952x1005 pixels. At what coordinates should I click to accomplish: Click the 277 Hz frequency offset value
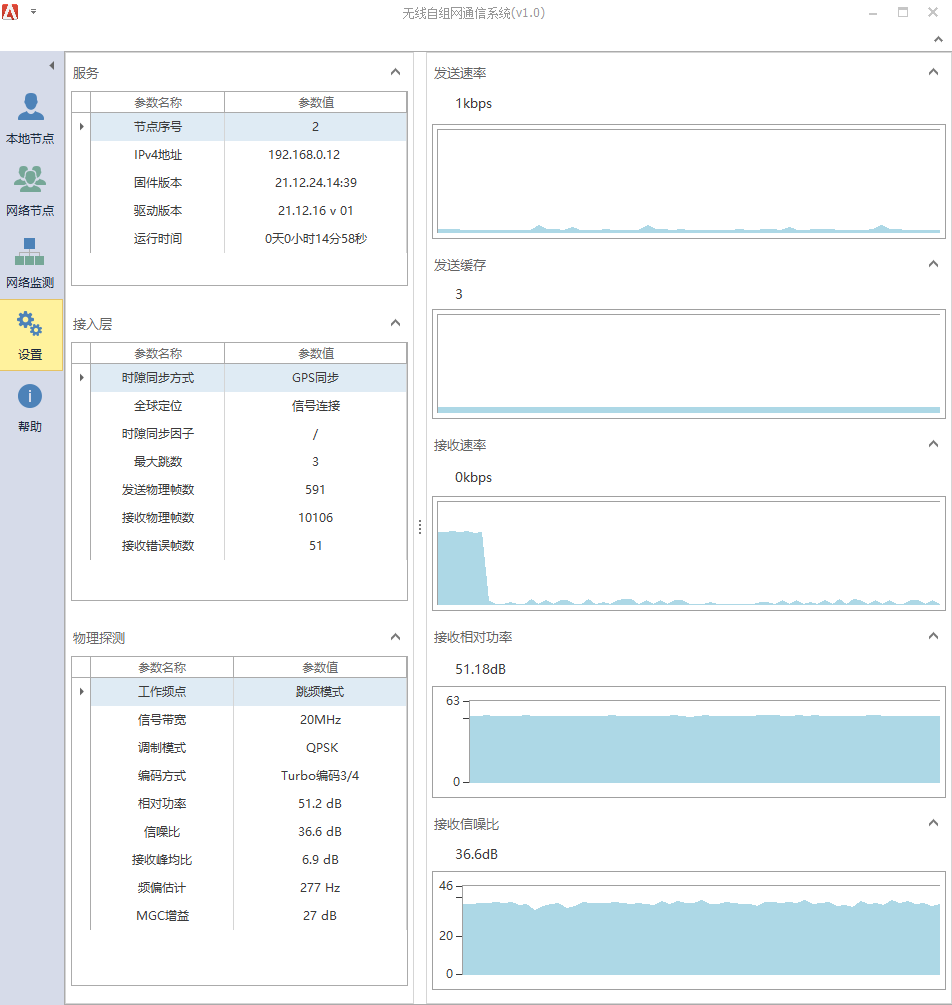click(x=320, y=888)
